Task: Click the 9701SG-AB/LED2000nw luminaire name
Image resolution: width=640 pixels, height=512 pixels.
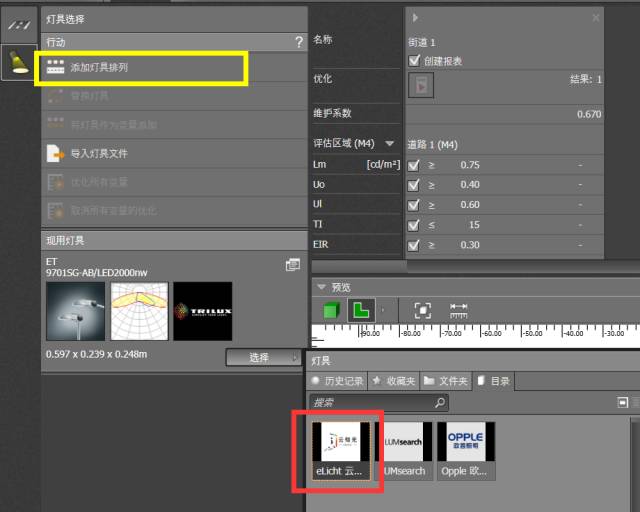Action: pyautogui.click(x=96, y=272)
